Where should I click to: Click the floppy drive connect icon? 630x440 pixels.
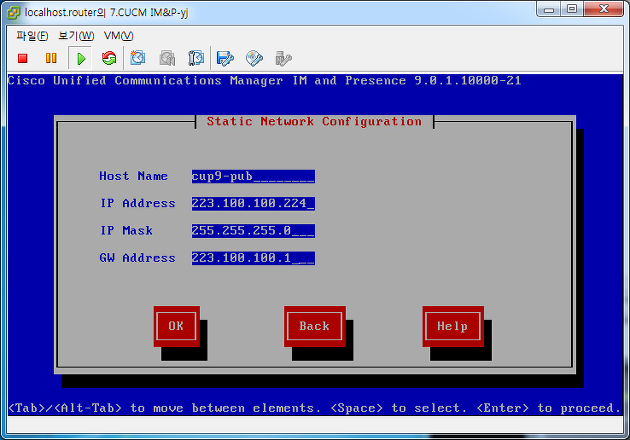(x=225, y=58)
